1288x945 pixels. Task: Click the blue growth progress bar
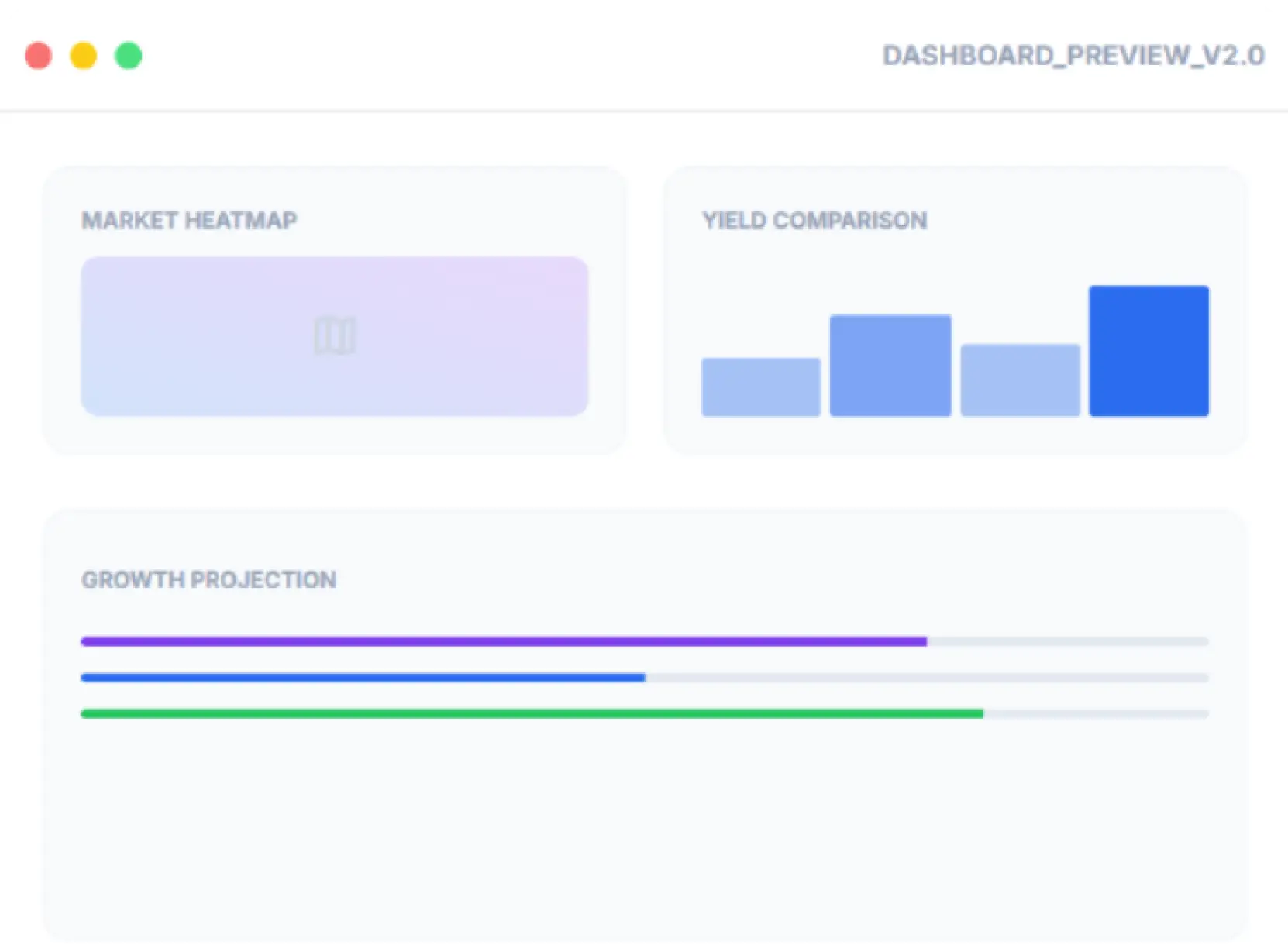coord(363,678)
